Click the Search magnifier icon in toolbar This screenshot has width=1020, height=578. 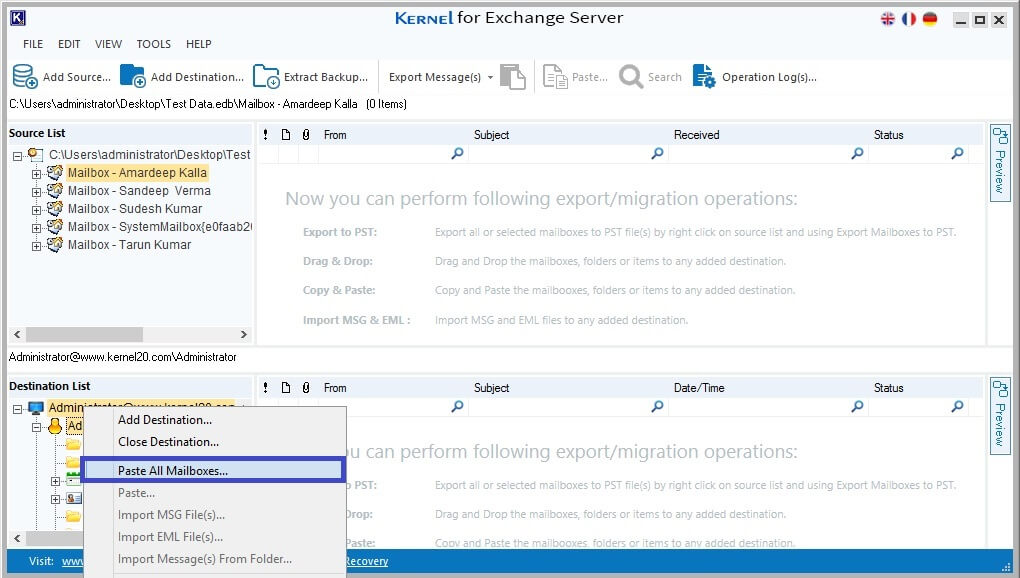[x=630, y=77]
